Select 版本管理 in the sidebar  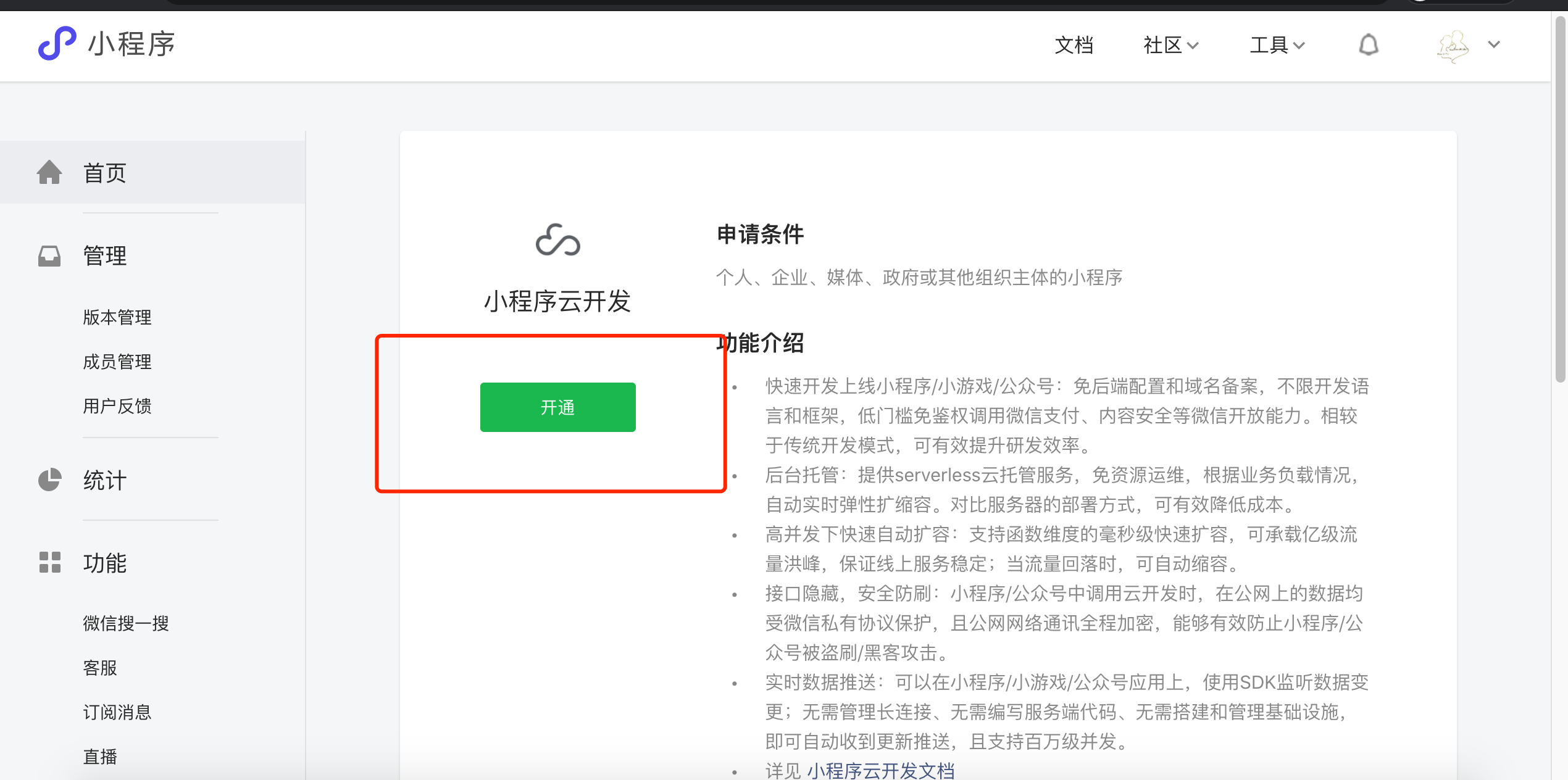pyautogui.click(x=117, y=317)
